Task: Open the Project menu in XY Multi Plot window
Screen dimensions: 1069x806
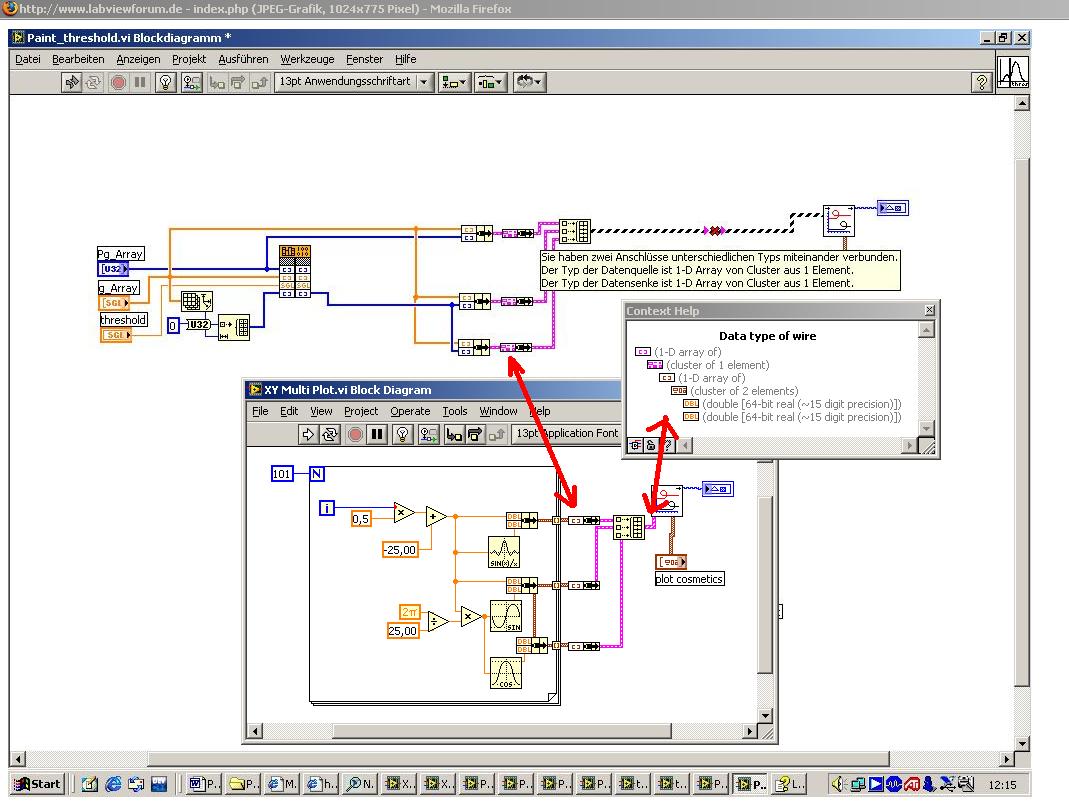Action: [361, 411]
